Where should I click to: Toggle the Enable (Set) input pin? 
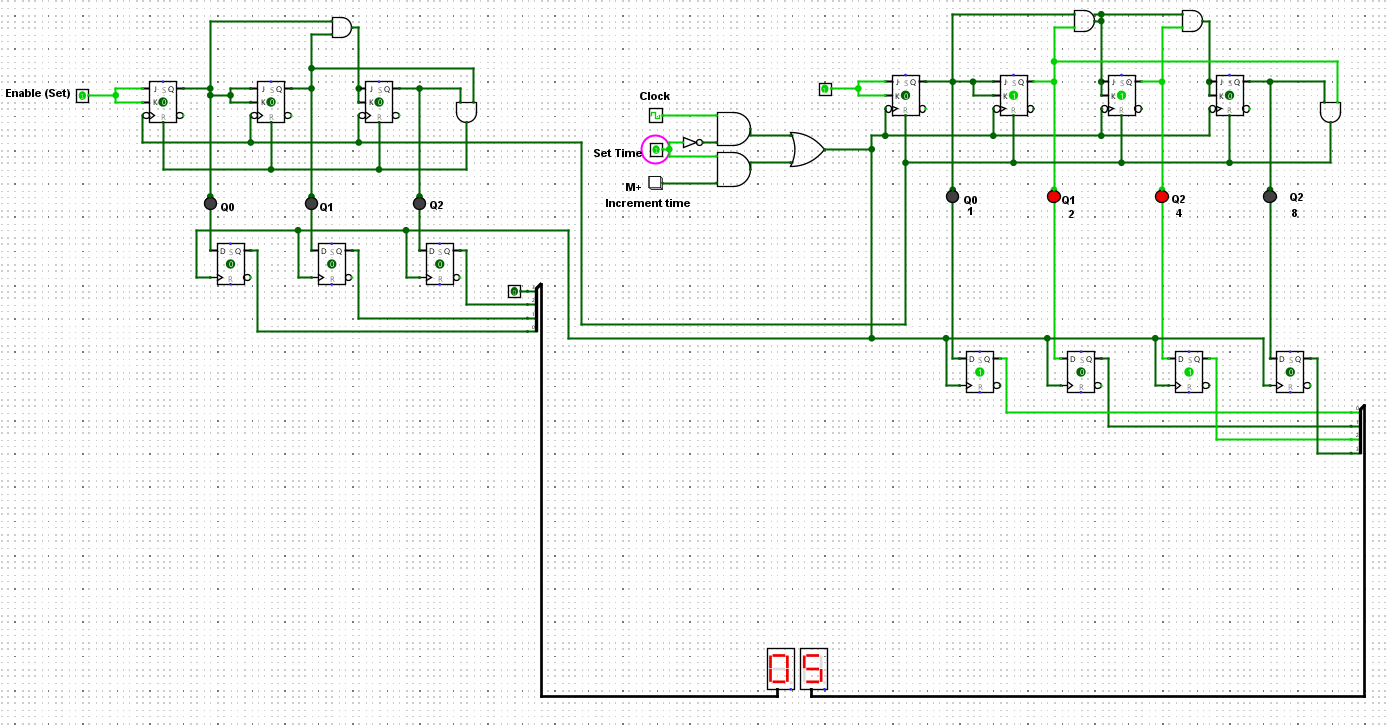coord(83,95)
